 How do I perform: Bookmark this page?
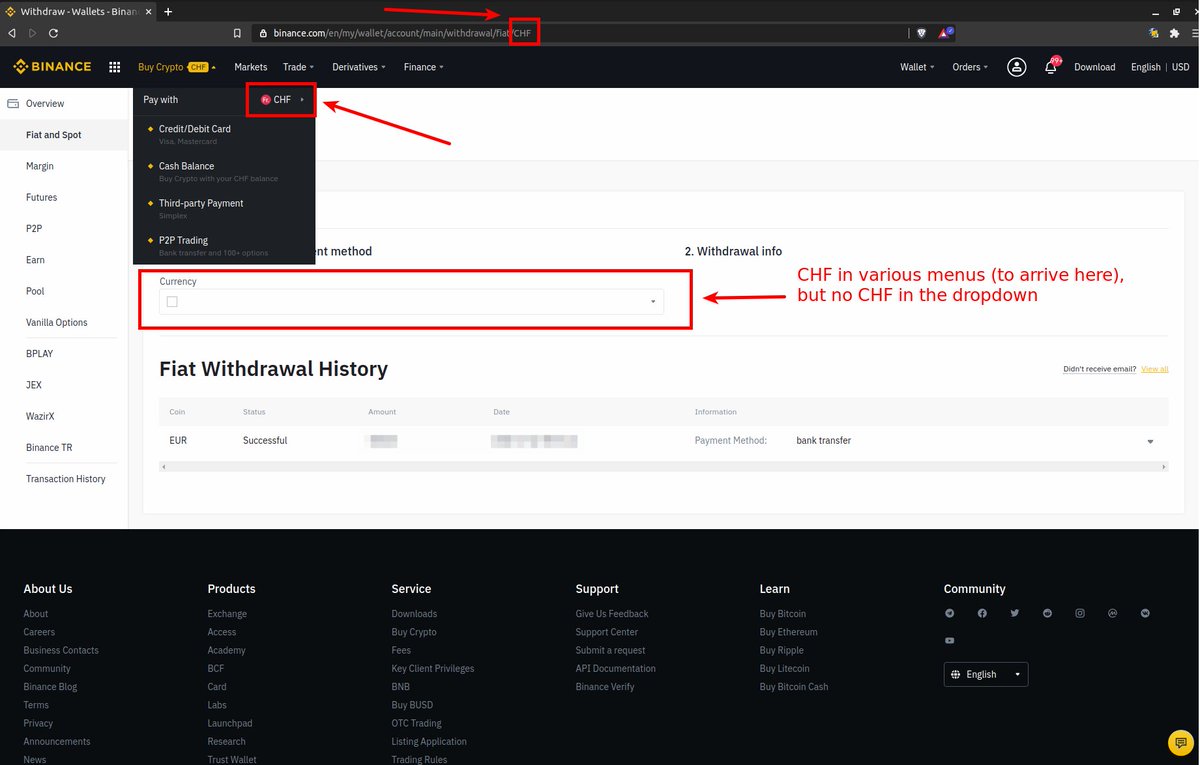tap(237, 32)
